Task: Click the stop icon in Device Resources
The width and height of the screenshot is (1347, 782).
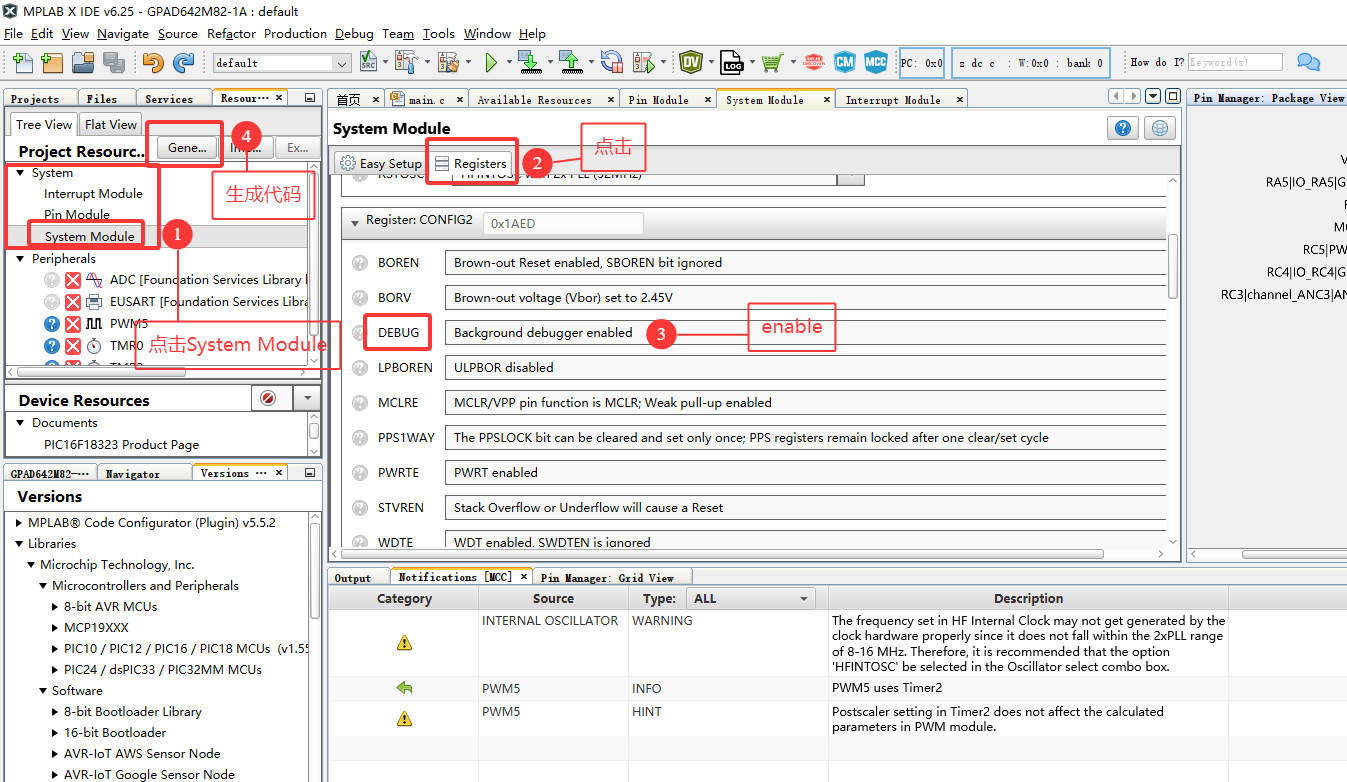Action: coord(268,398)
